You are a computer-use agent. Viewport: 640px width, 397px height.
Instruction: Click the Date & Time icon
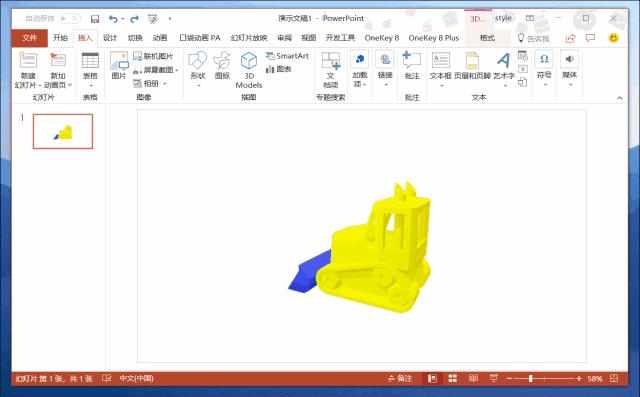(522, 55)
